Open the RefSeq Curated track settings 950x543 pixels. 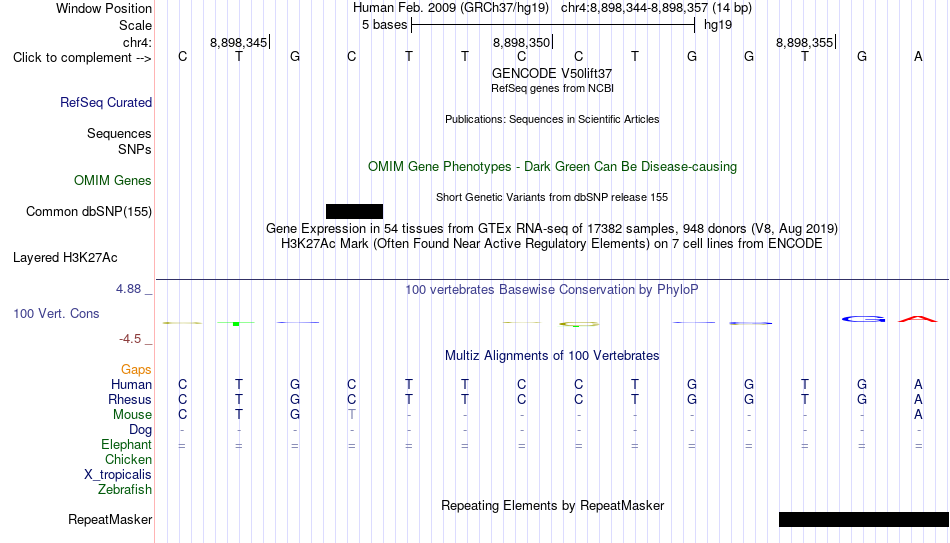[x=106, y=102]
